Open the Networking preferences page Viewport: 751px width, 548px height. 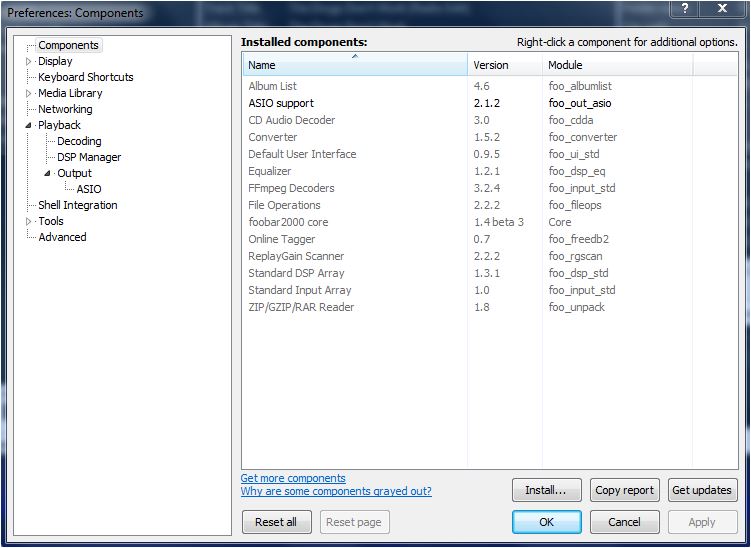click(x=65, y=109)
